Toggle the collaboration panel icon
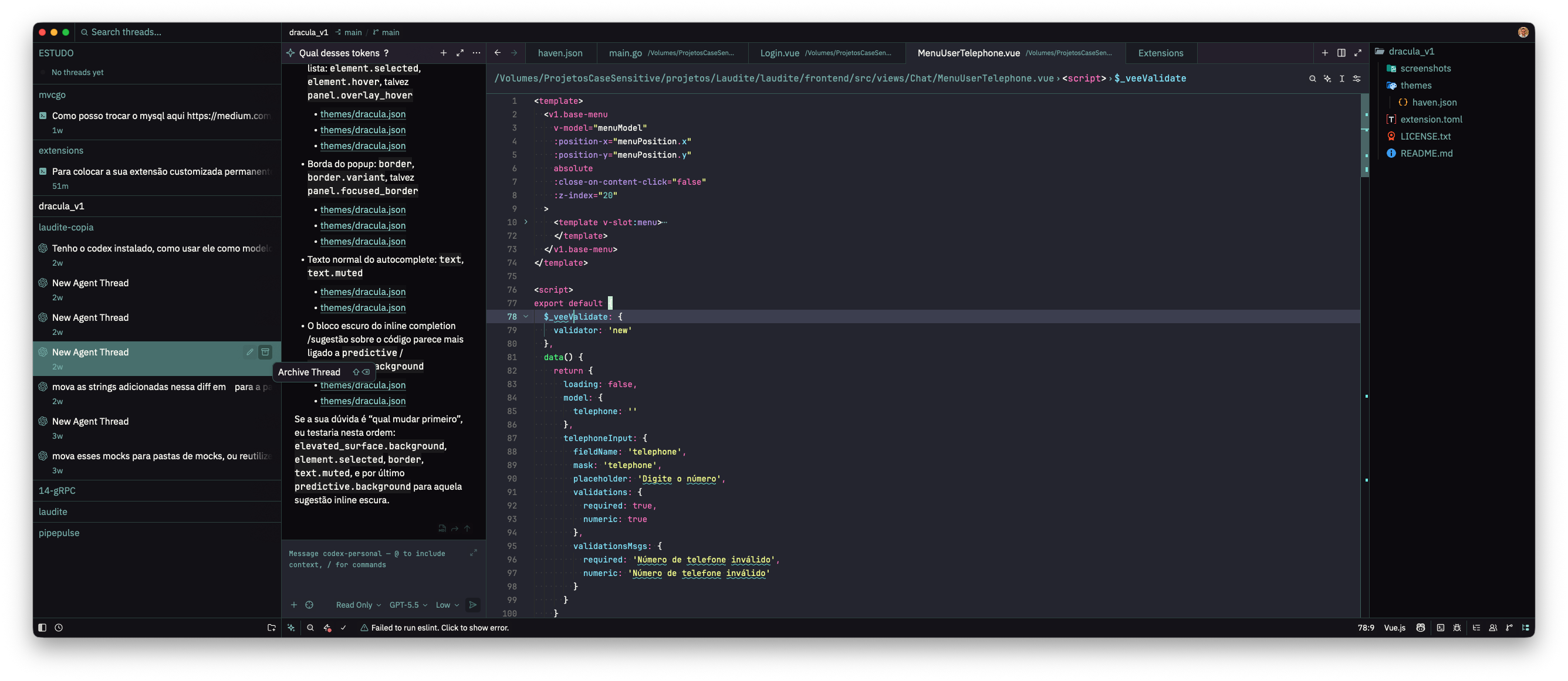1568x681 pixels. 1493,628
